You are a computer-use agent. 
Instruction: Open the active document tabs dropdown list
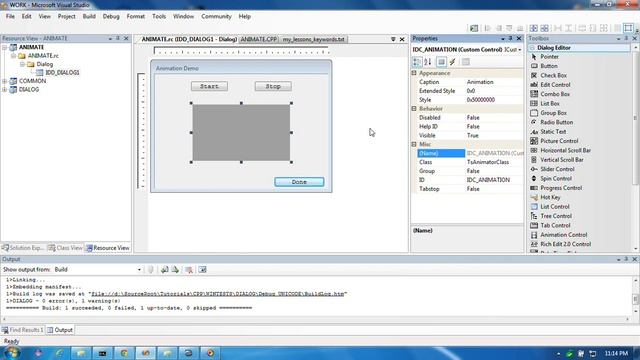(393, 39)
